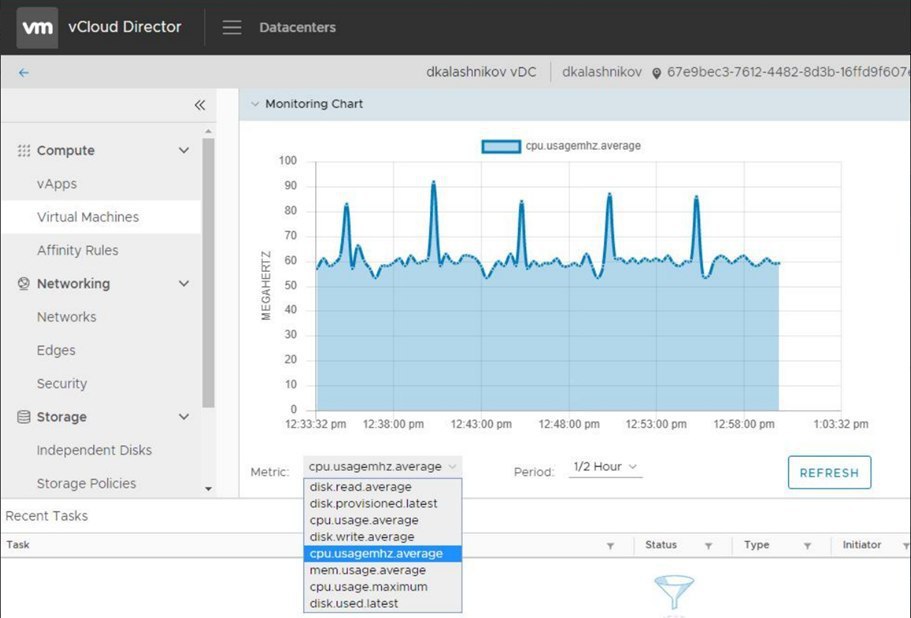Open Edges in the sidebar
Screen dimensions: 911x618
pos(56,350)
